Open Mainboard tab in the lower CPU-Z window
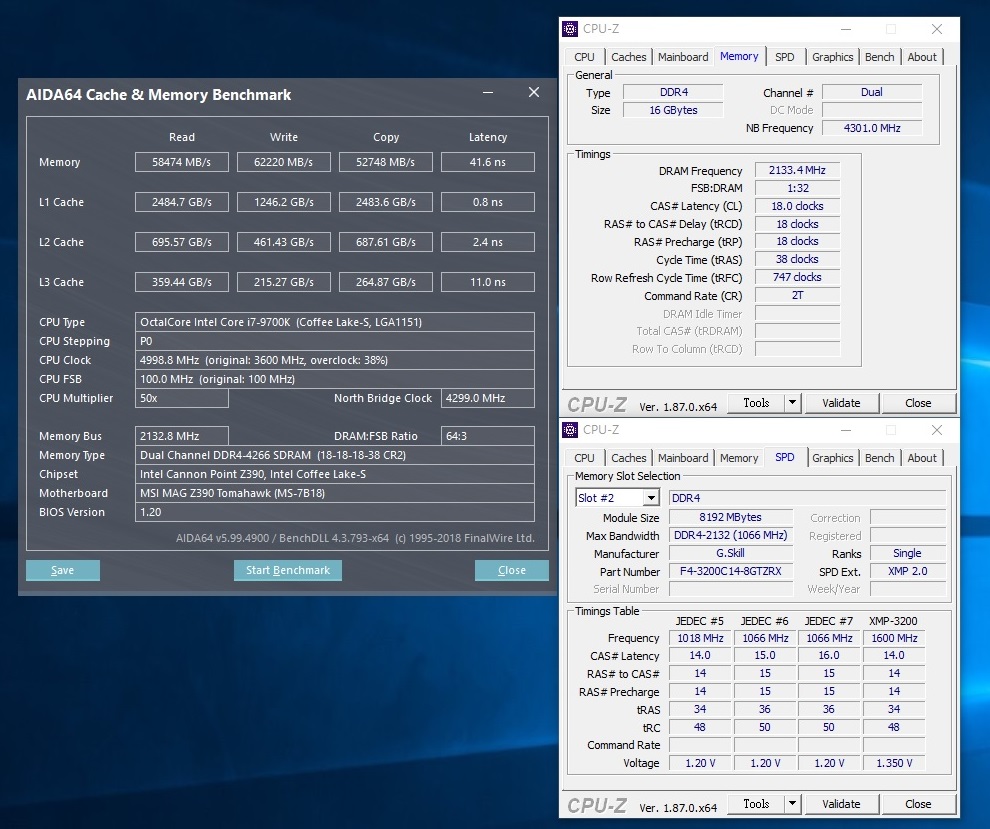 [683, 458]
